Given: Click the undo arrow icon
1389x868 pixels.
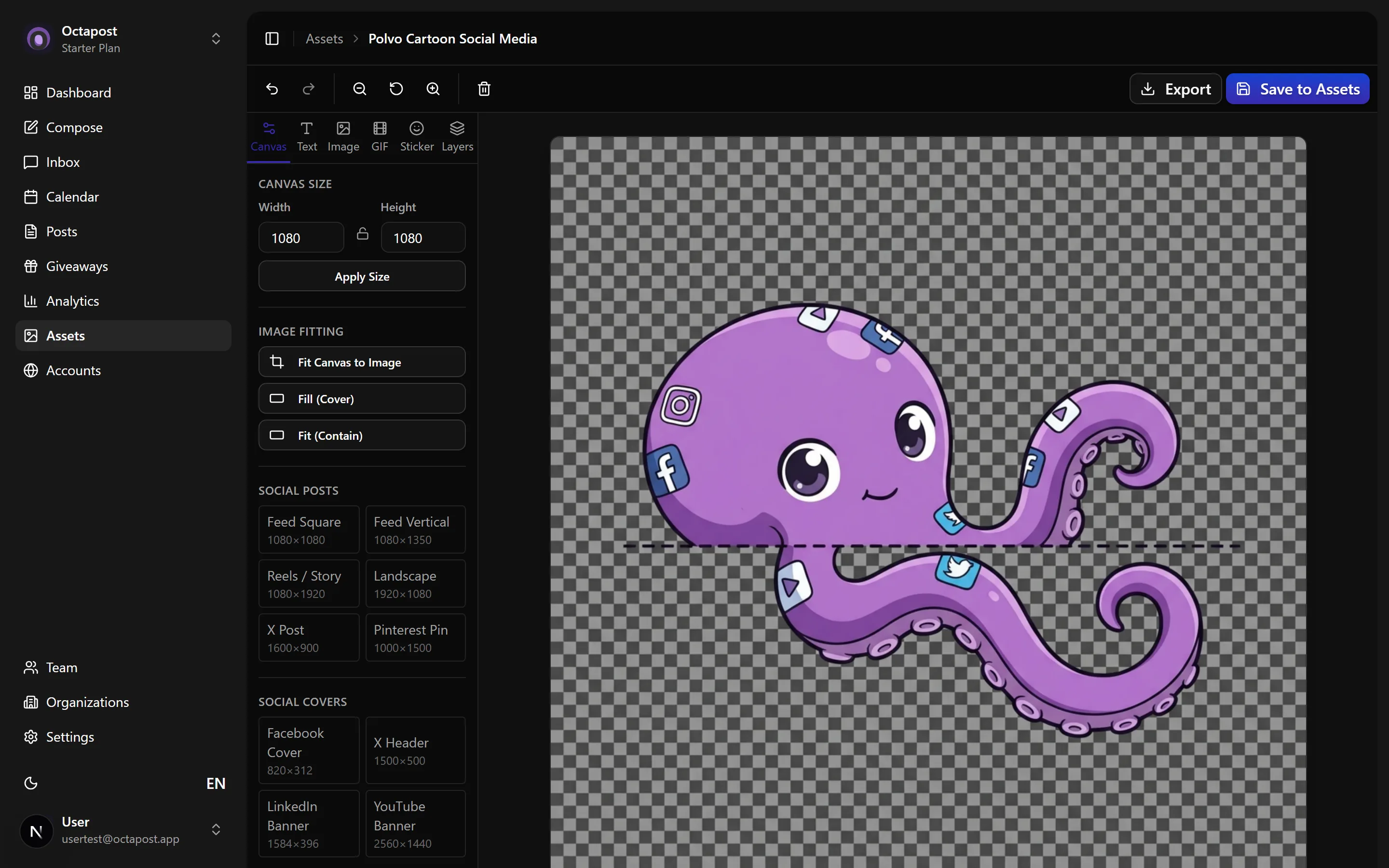Looking at the screenshot, I should [272, 89].
